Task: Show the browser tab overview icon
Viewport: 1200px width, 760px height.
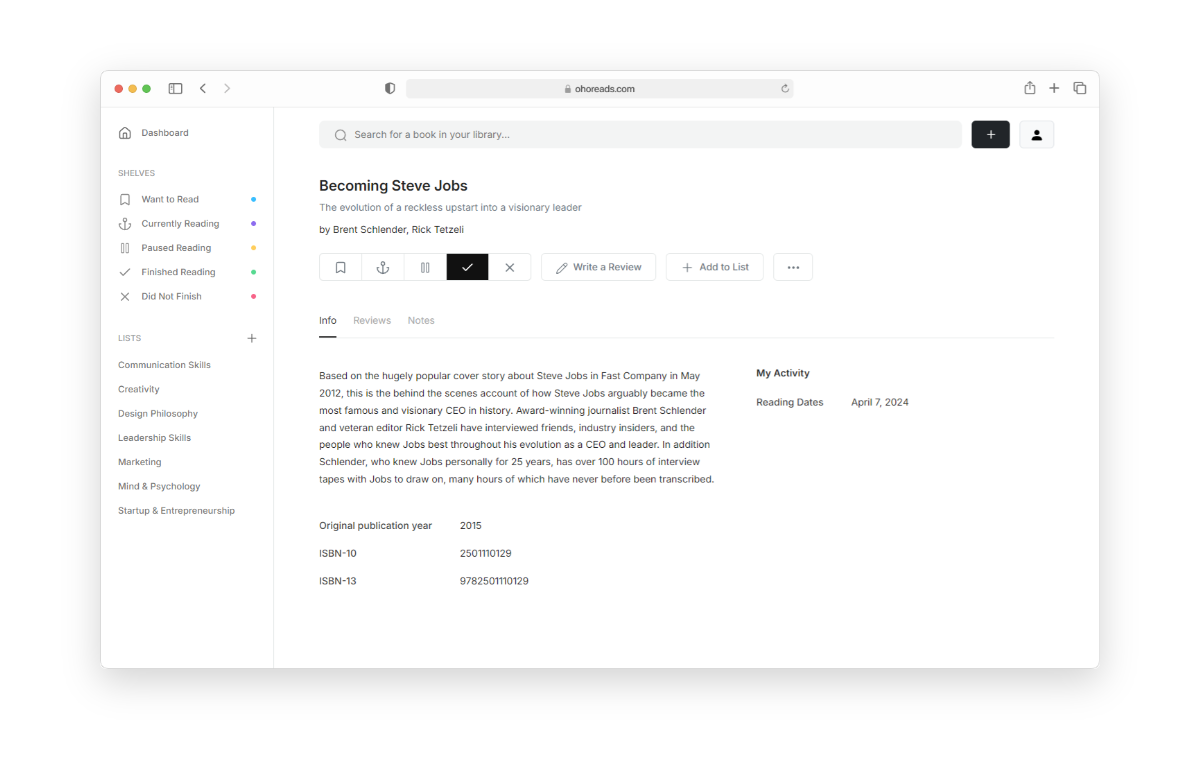Action: click(1080, 89)
